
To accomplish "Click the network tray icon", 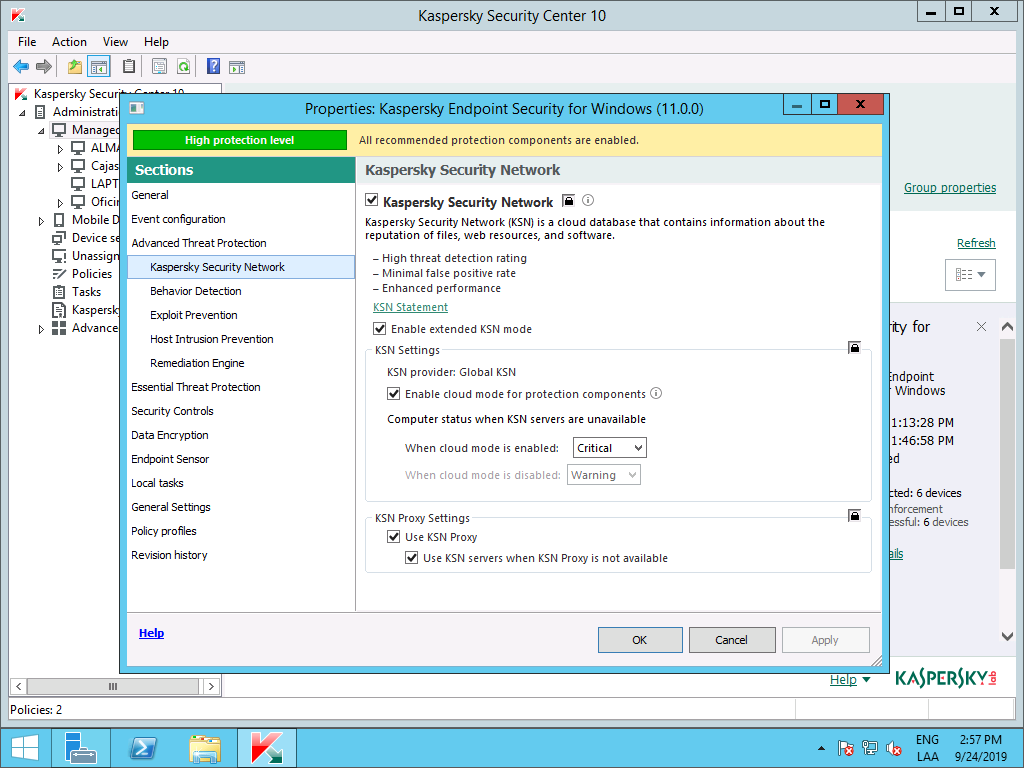I will click(869, 748).
